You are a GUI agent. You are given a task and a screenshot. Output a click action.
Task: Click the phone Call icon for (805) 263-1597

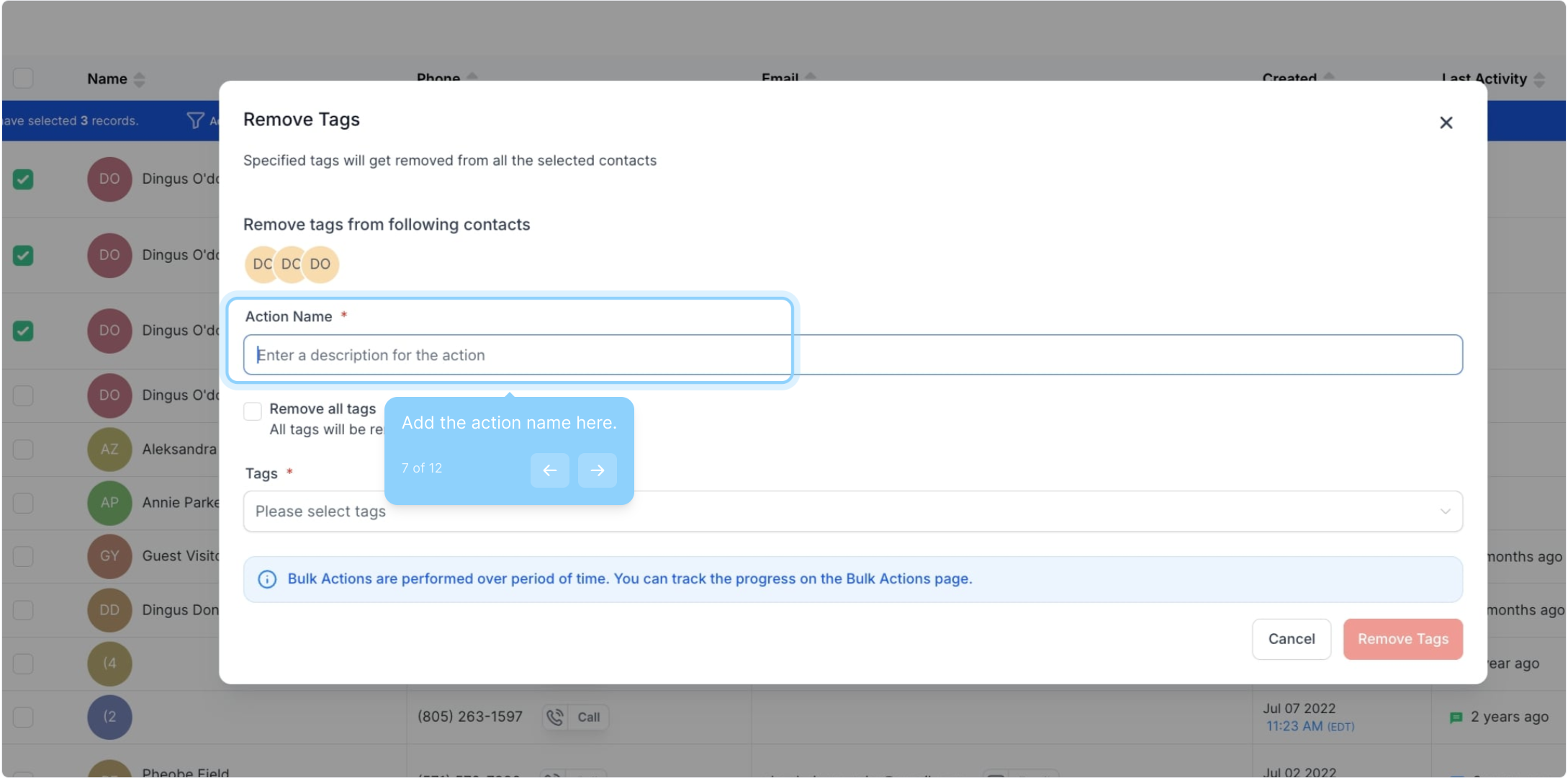[x=555, y=717]
